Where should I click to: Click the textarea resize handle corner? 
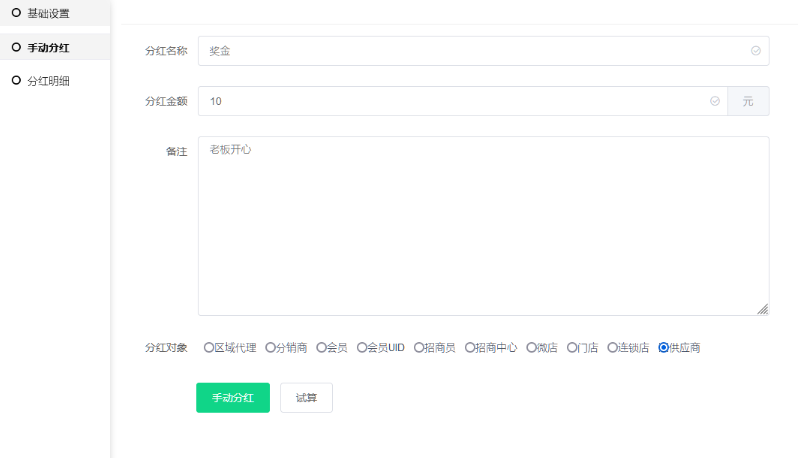(762, 309)
